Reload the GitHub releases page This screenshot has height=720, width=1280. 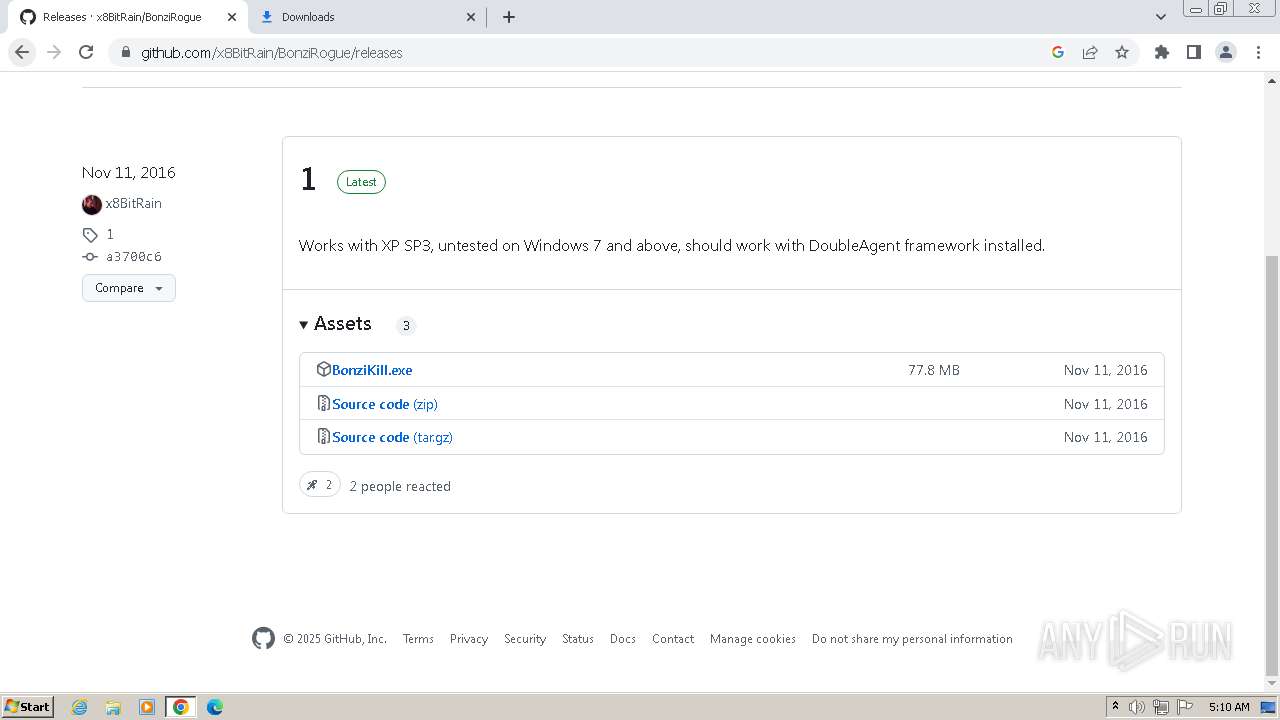pos(86,52)
